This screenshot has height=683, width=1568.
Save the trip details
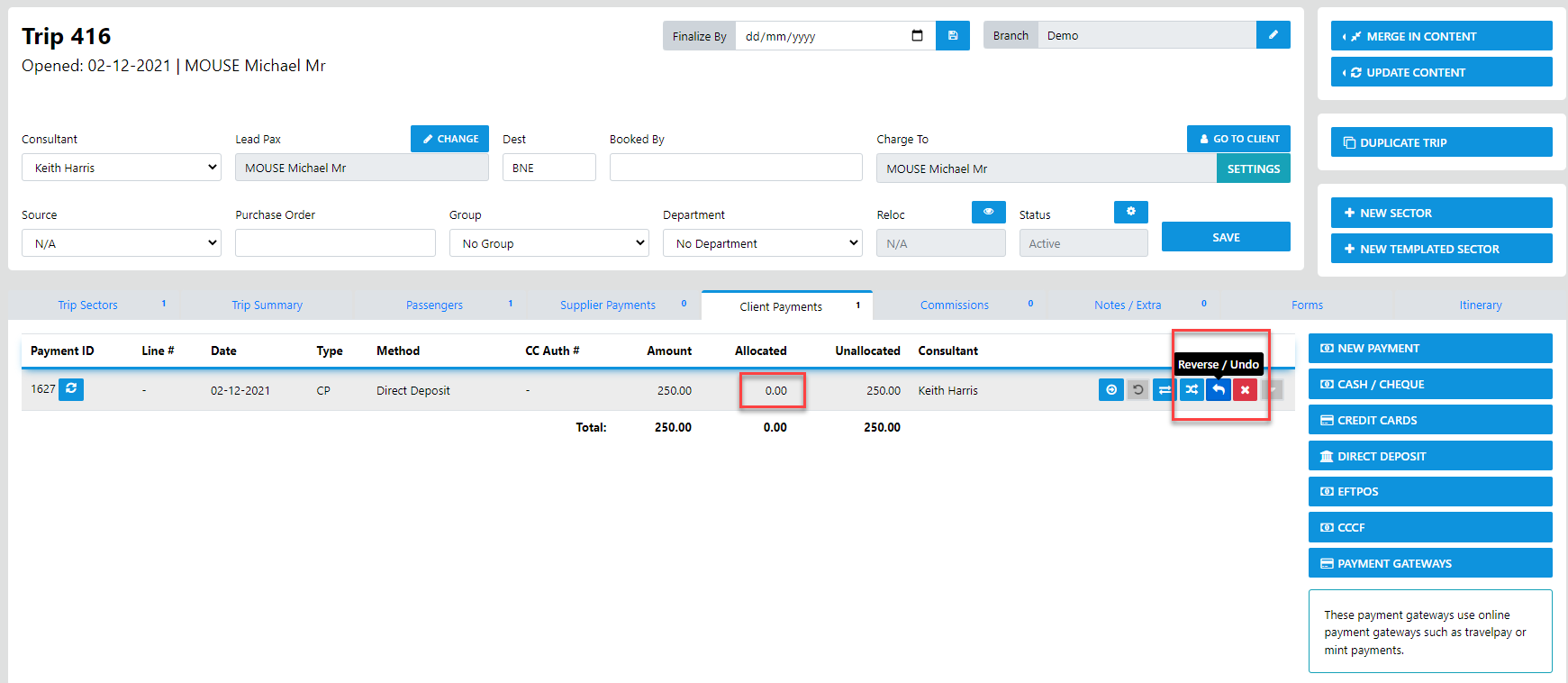coord(1226,237)
